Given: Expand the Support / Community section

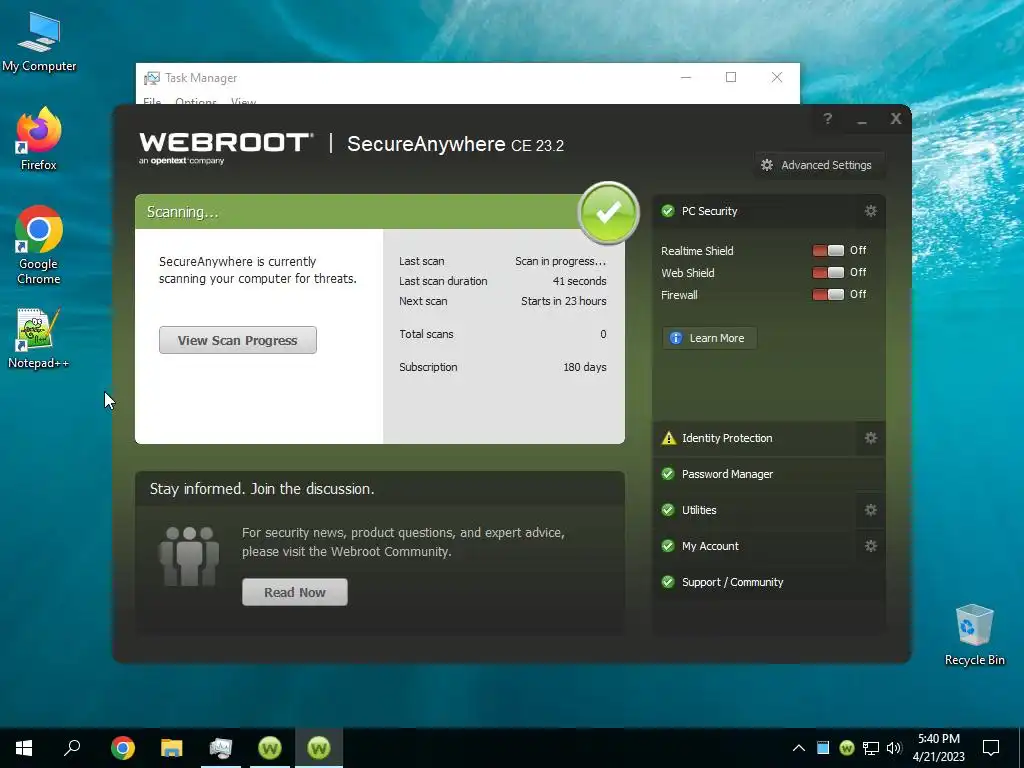Looking at the screenshot, I should [769, 582].
